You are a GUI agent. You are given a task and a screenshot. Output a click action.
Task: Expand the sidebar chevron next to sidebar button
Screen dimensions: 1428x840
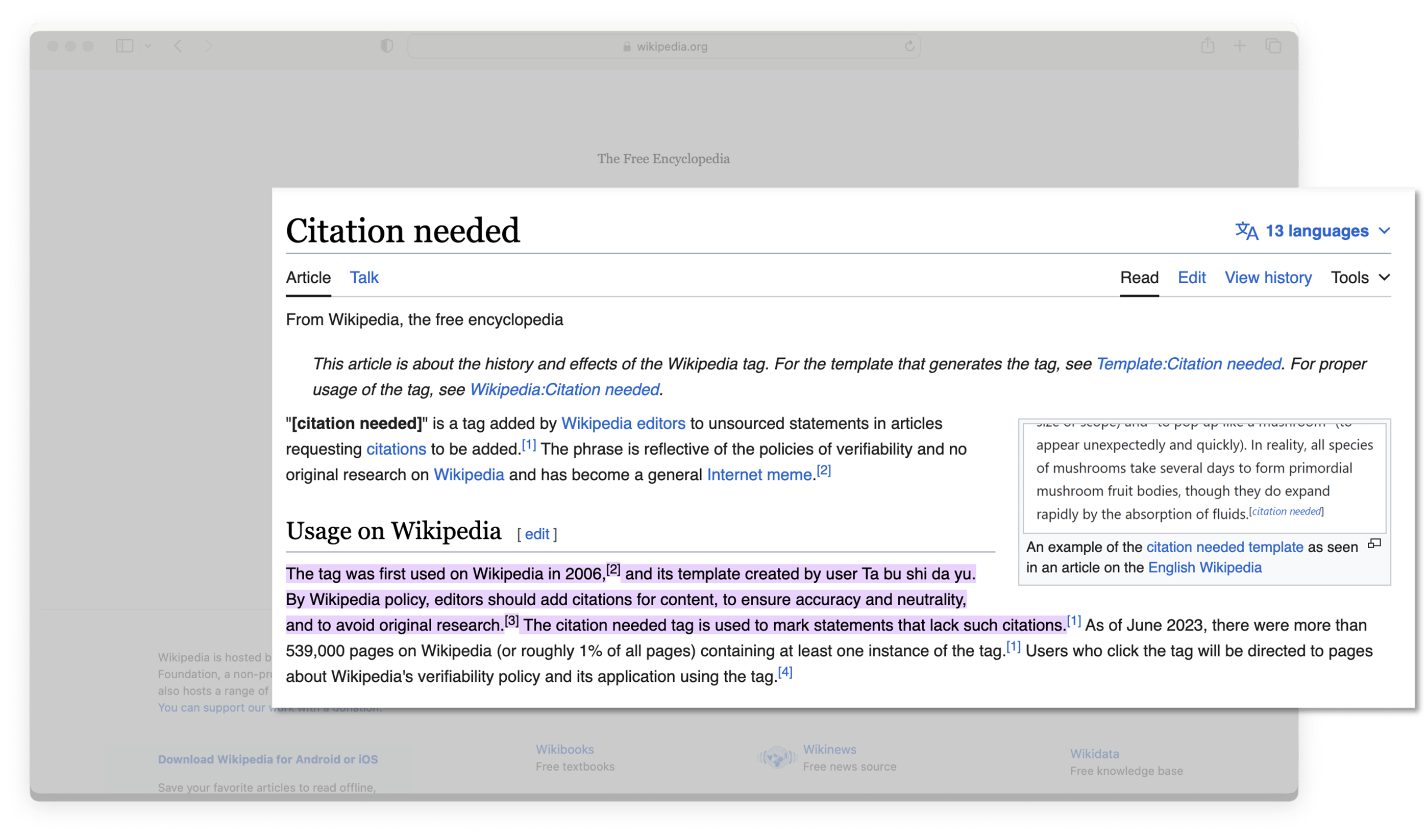[149, 46]
